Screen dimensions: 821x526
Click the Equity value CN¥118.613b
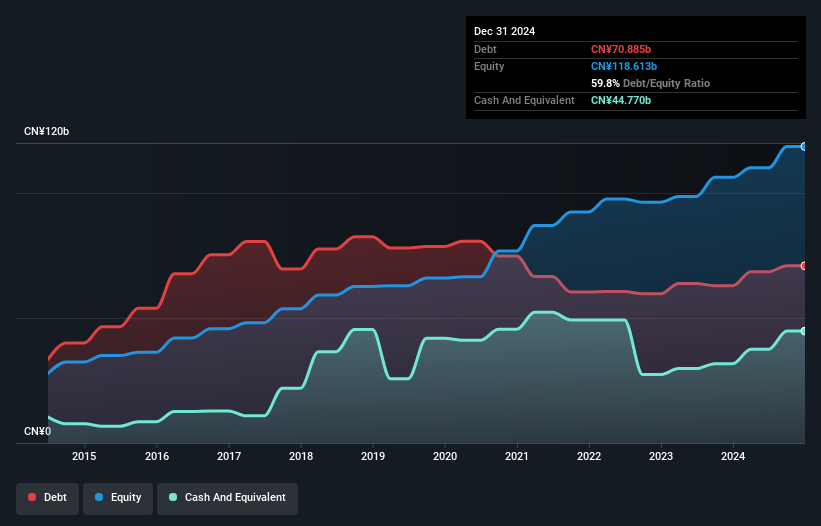pyautogui.click(x=624, y=66)
